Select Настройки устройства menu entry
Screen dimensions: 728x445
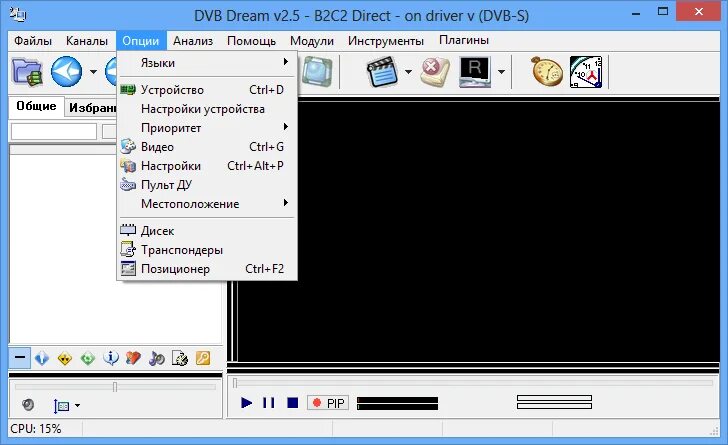pyautogui.click(x=207, y=109)
